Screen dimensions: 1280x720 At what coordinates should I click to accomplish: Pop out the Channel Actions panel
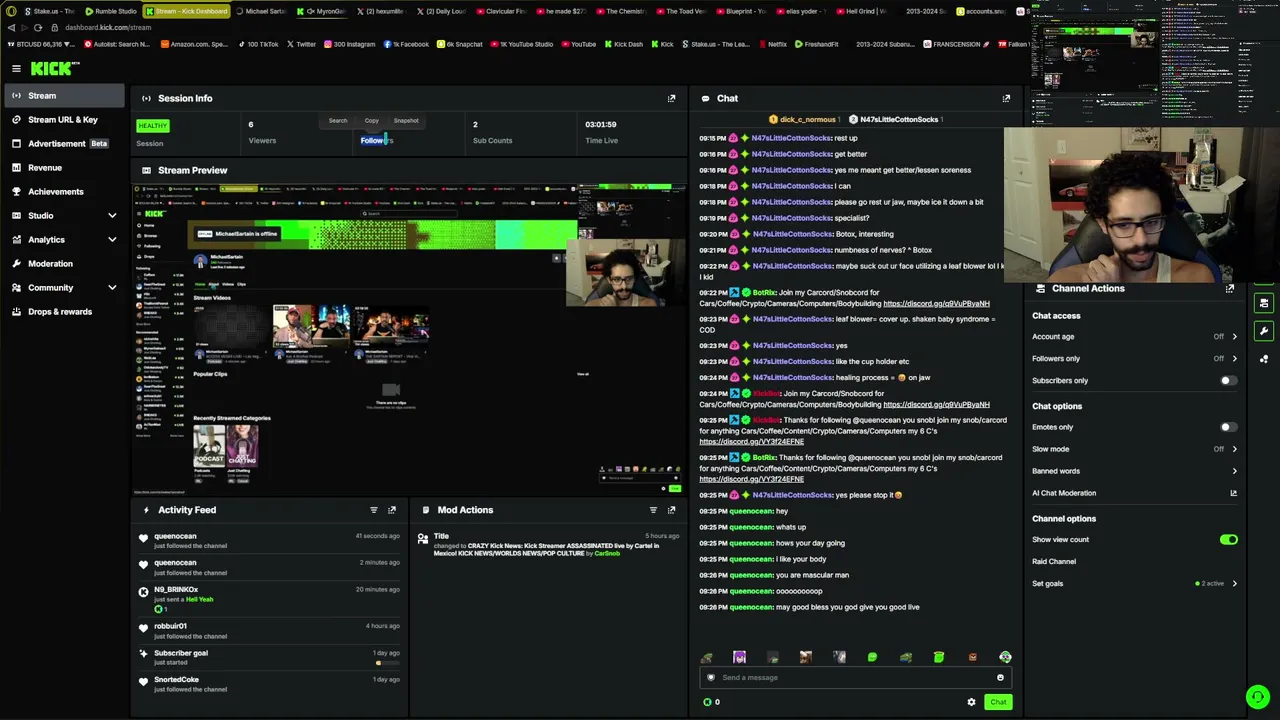pos(1229,288)
